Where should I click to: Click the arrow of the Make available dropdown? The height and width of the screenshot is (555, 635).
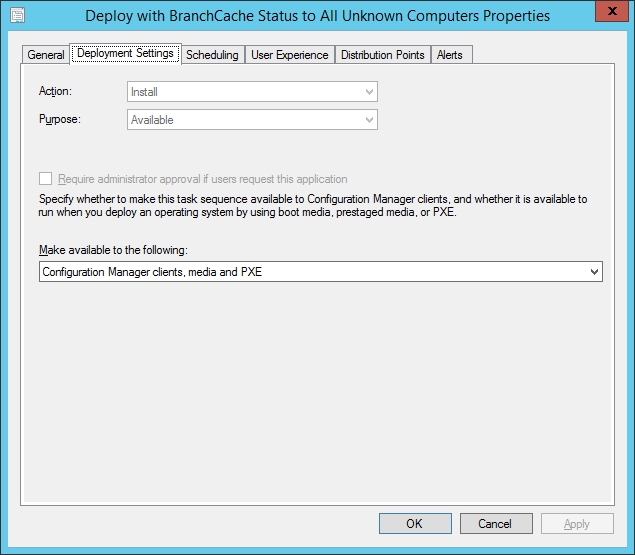click(x=594, y=272)
